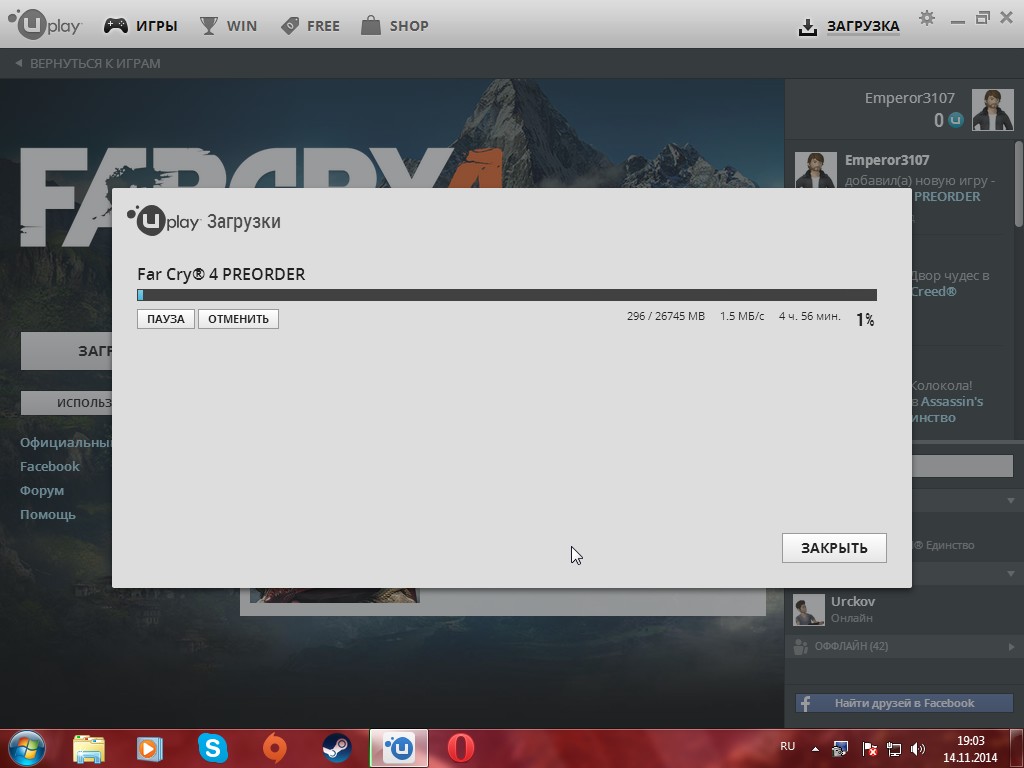This screenshot has height=768, width=1024.
Task: Click the RU language indicator
Action: (x=788, y=746)
